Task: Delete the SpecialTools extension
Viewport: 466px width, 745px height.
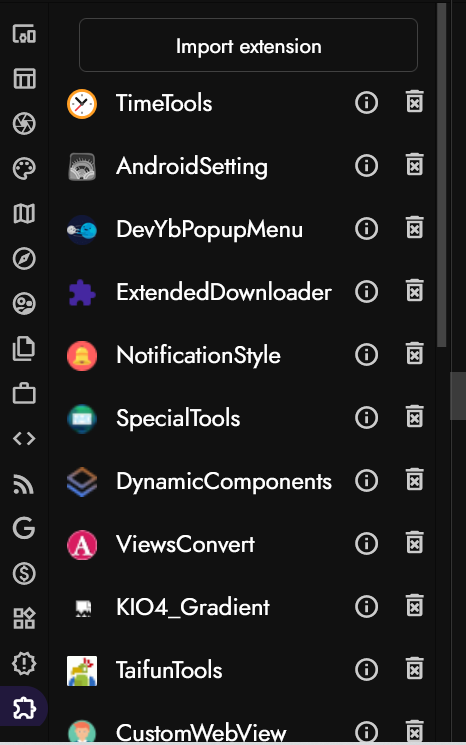Action: click(415, 417)
